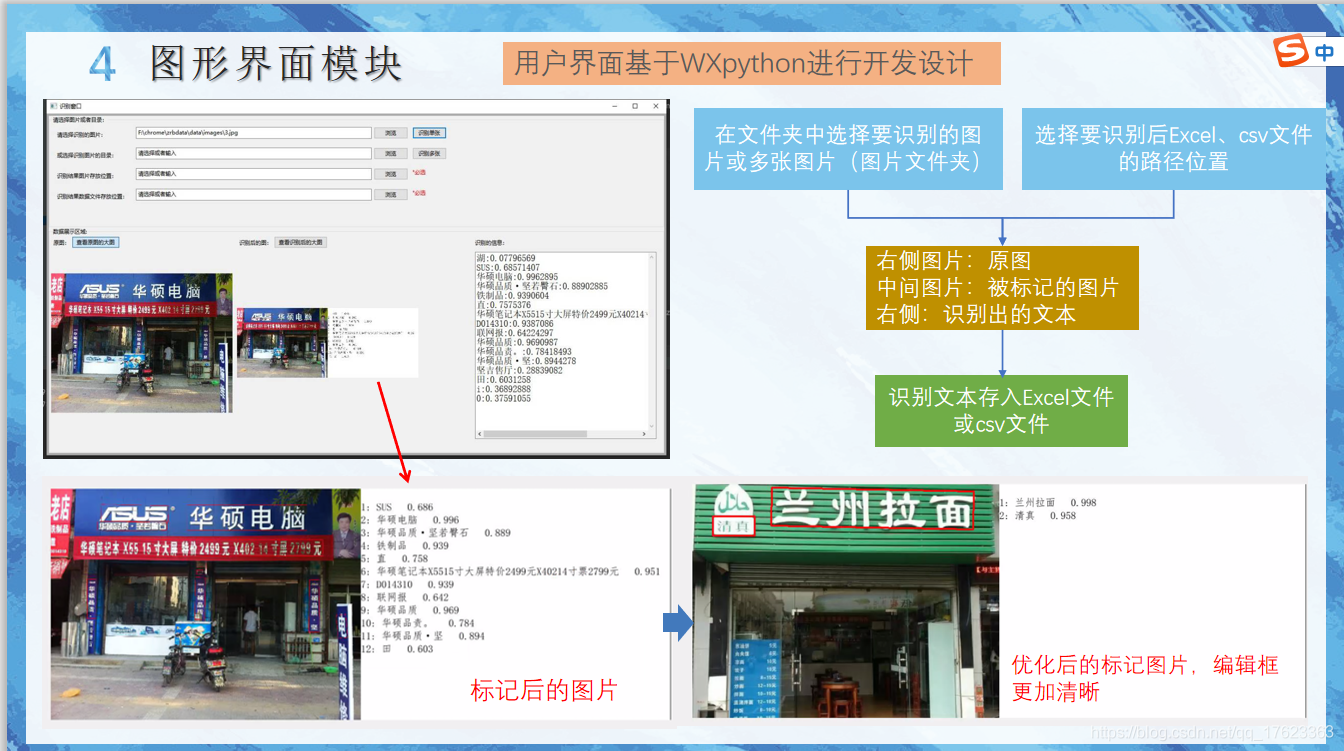Click the recognized-result preview image in the app

click(x=327, y=342)
